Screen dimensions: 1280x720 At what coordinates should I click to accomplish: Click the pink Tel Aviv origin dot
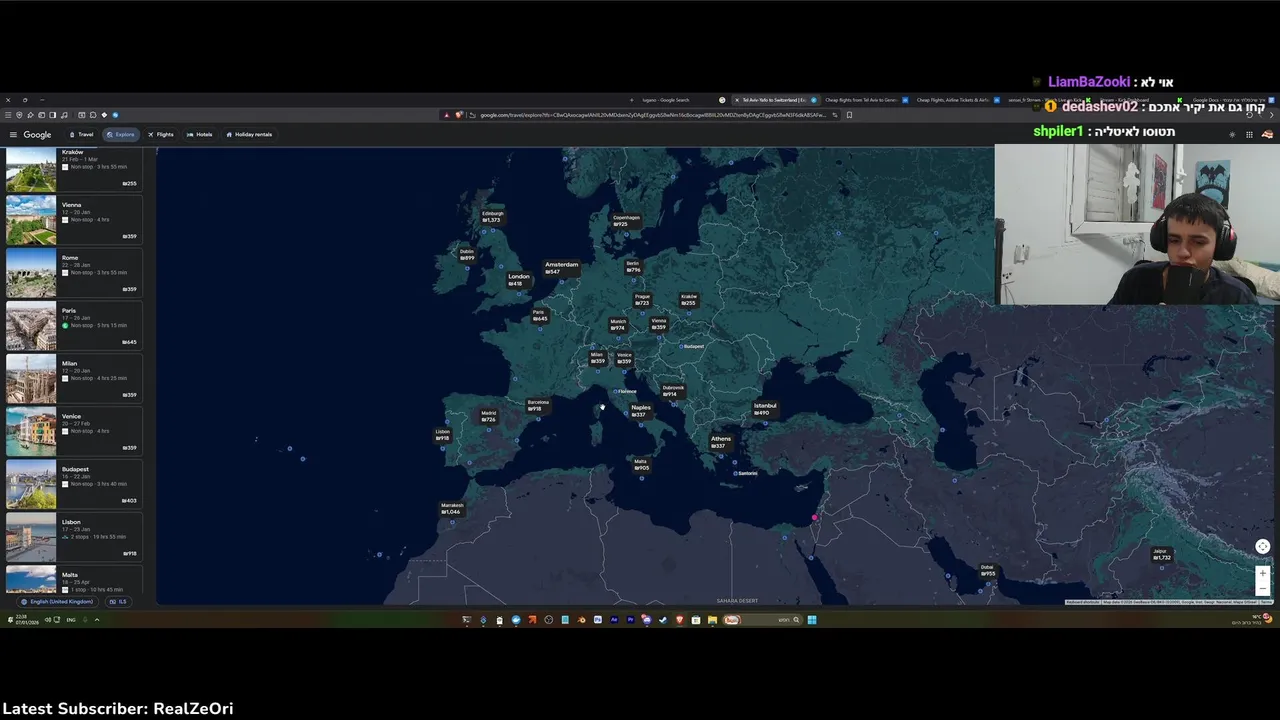[x=815, y=518]
